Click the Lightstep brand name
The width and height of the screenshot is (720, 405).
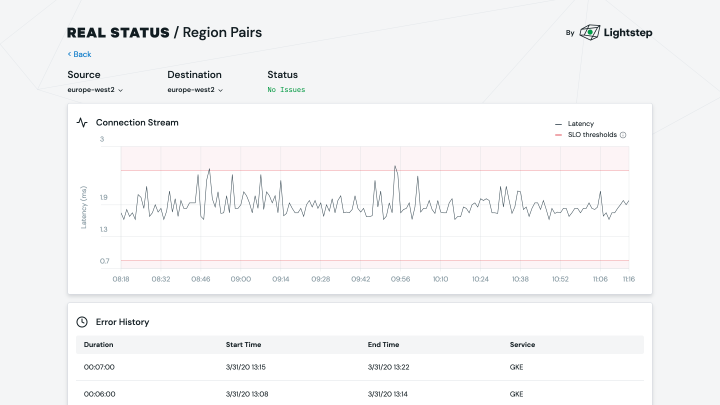628,33
